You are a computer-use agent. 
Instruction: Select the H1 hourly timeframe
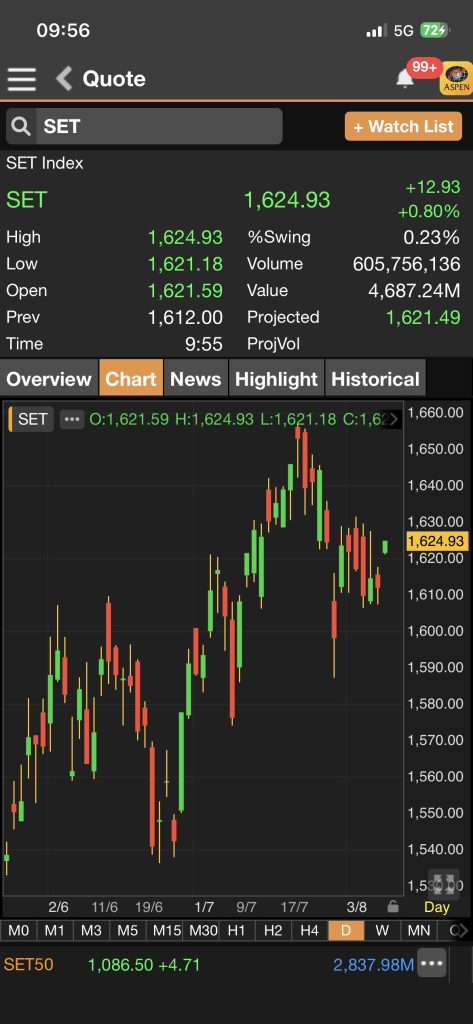click(x=236, y=931)
